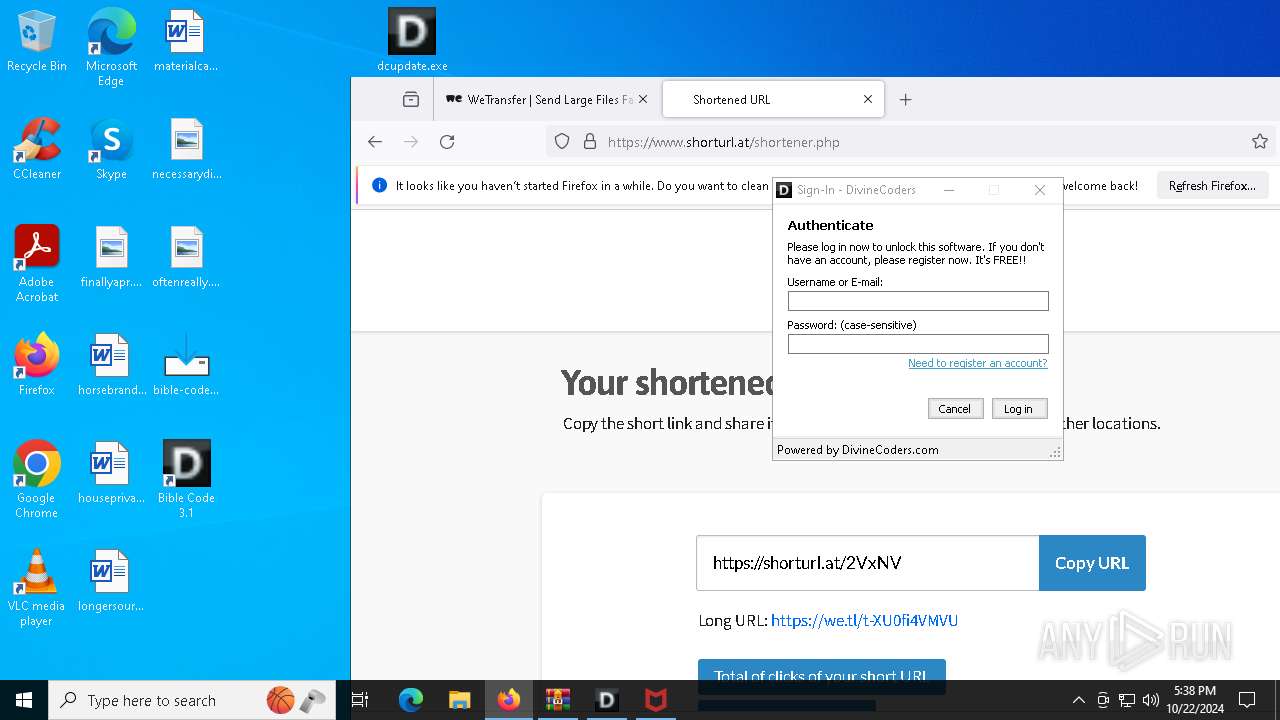Screen dimensions: 1280x720
Task: Open Task View on the taskbar
Action: click(360, 700)
